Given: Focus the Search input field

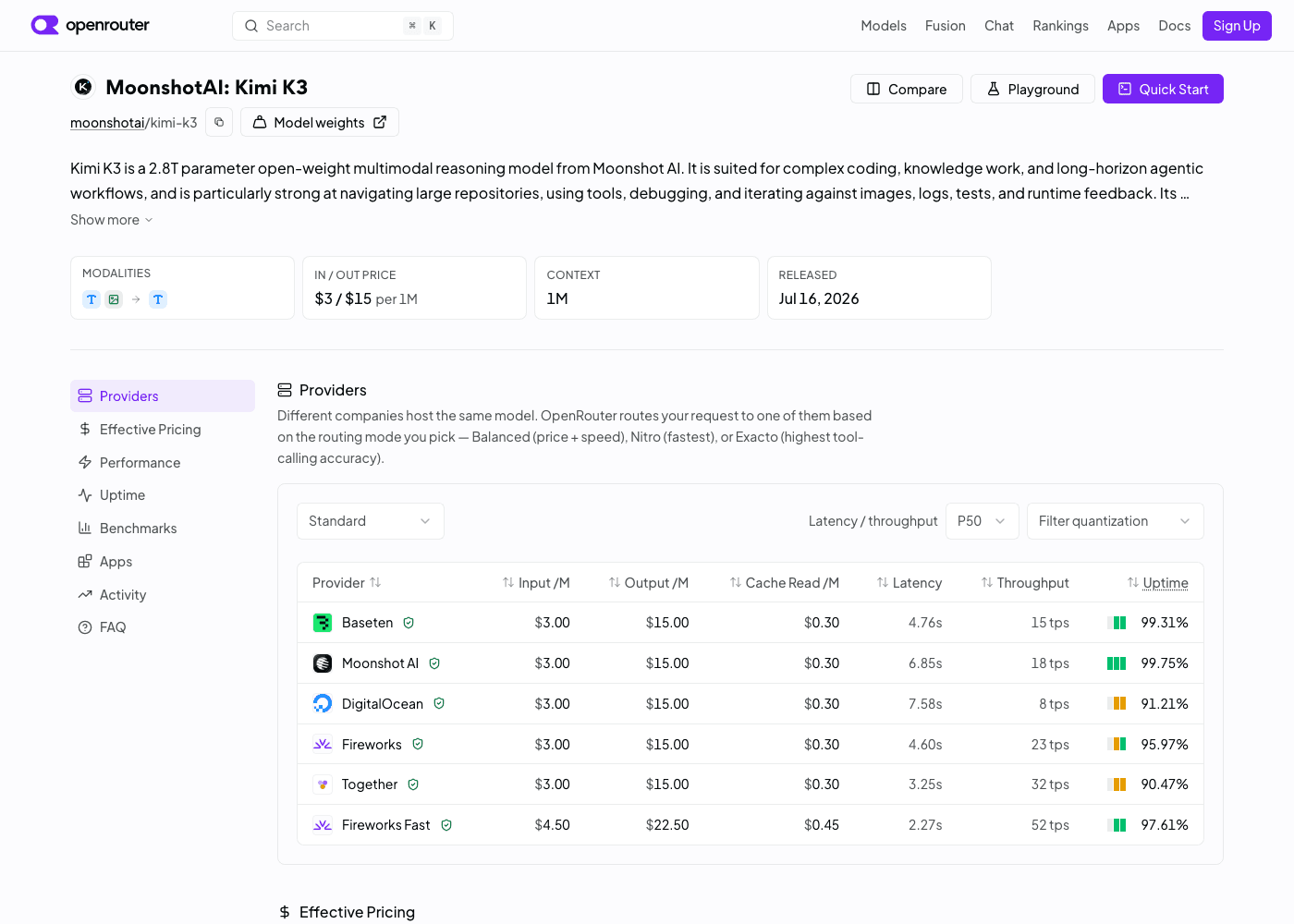Looking at the screenshot, I should [343, 26].
